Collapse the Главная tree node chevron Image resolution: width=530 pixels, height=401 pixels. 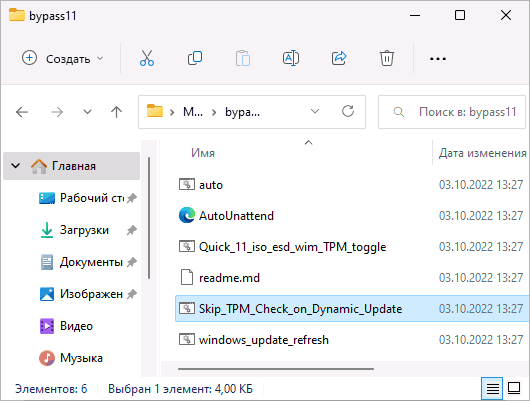click(x=16, y=166)
